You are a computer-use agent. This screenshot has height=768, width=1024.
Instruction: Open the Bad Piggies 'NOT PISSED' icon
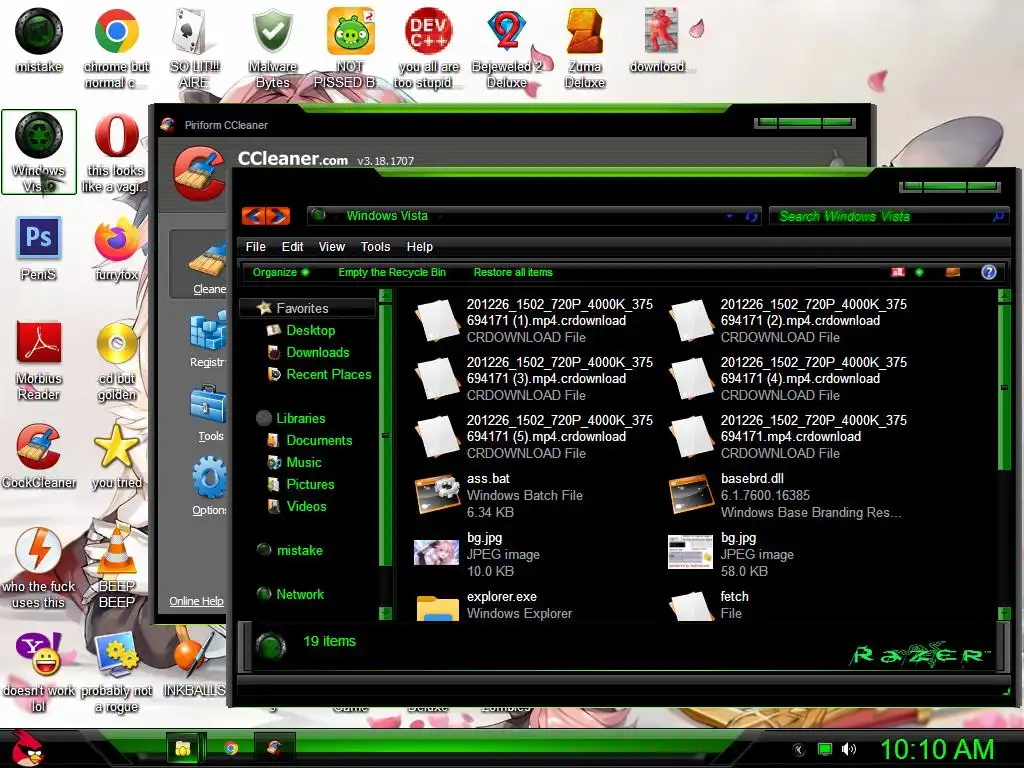(350, 48)
